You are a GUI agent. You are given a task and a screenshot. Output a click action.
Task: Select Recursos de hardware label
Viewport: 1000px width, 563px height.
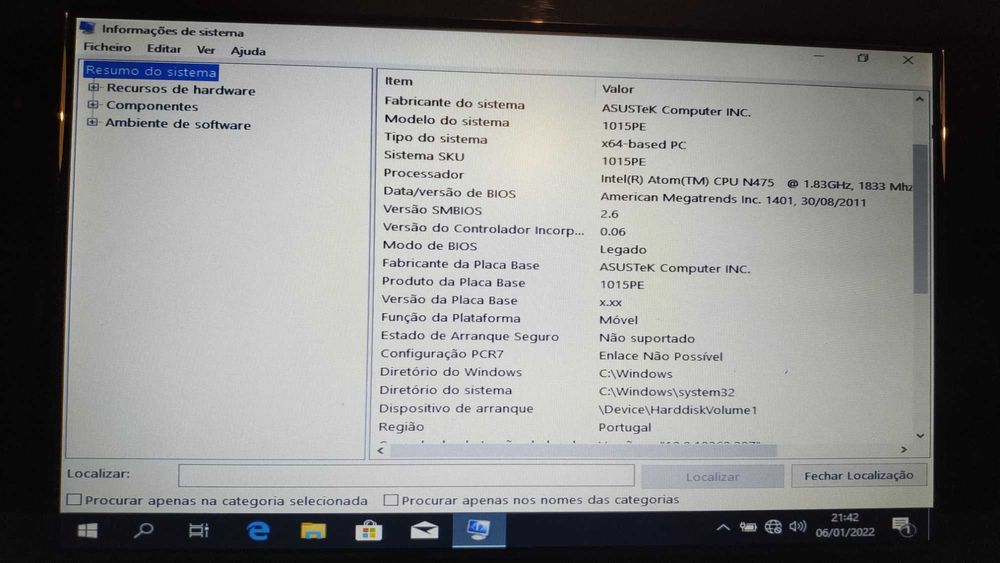coord(180,89)
